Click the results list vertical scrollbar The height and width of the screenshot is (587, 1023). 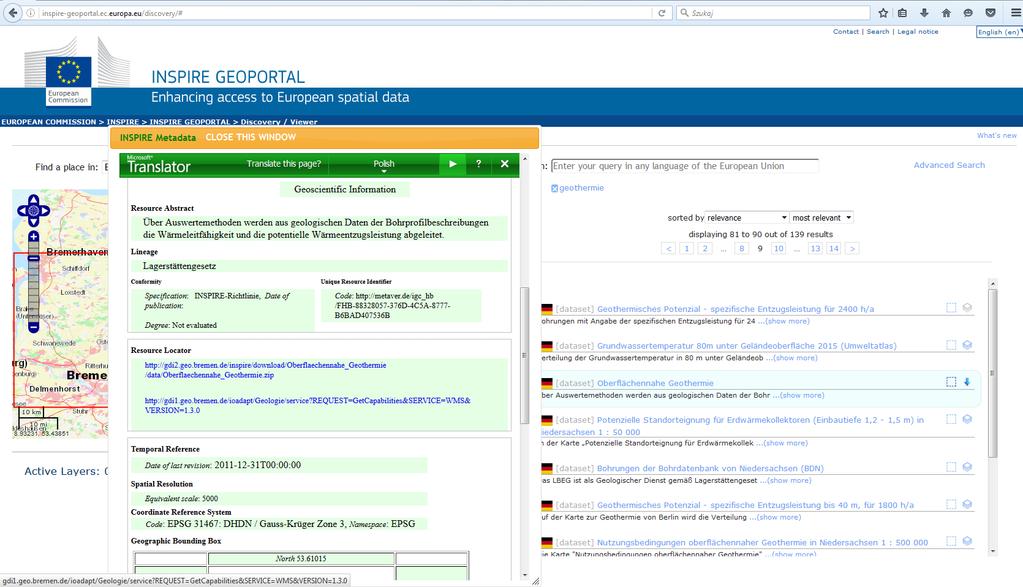point(992,373)
